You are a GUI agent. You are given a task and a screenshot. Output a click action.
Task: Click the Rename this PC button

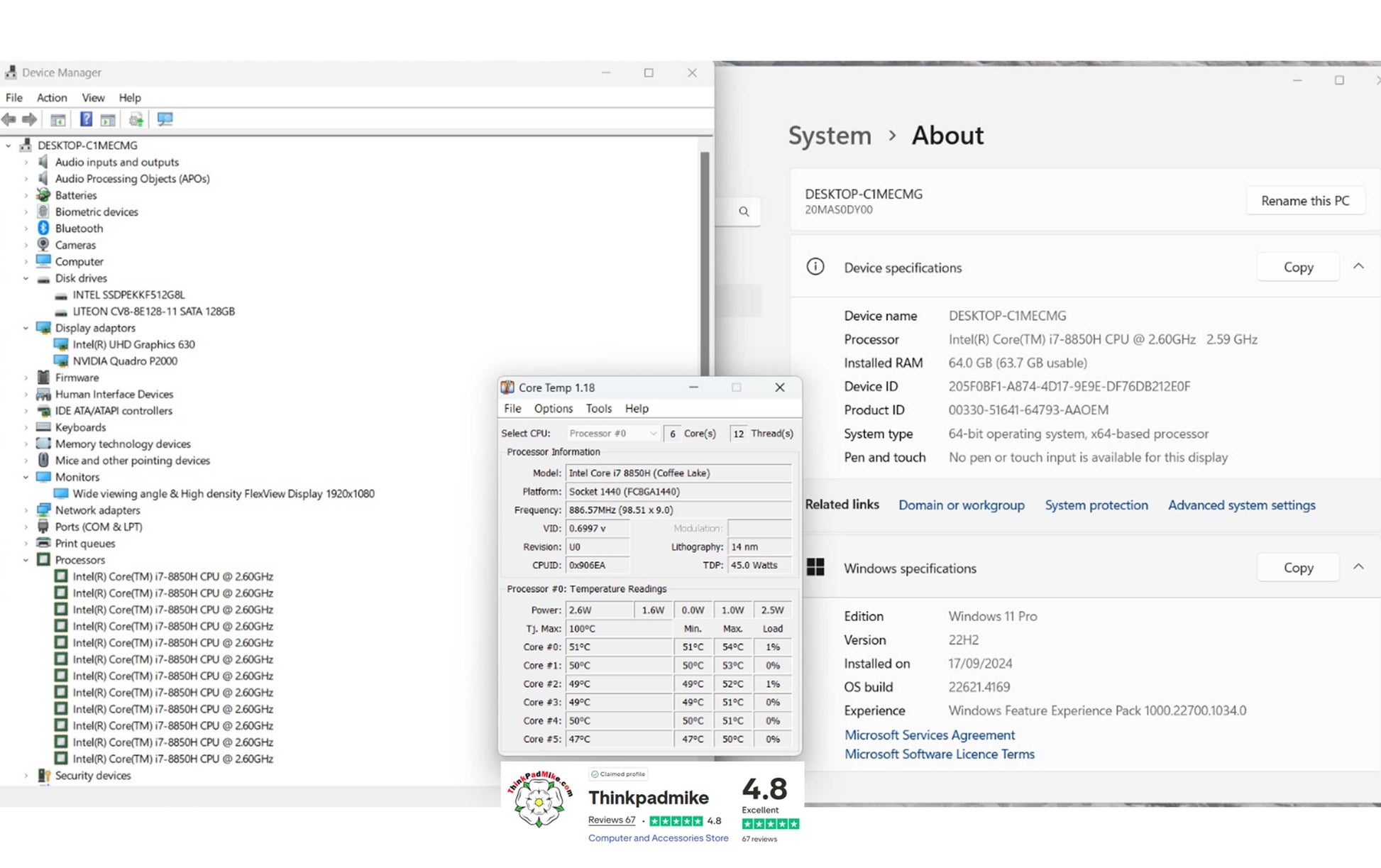tap(1304, 201)
